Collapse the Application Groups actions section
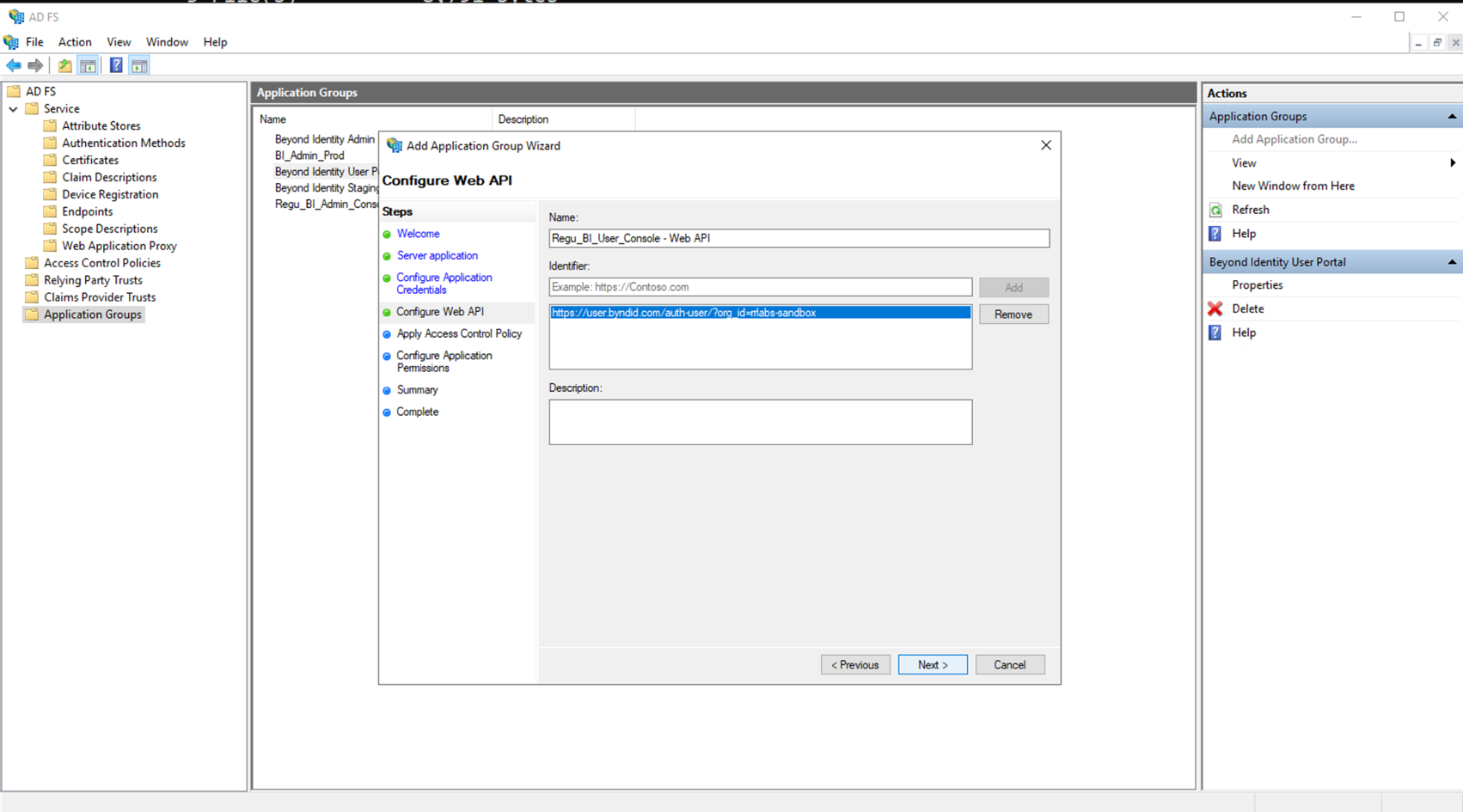This screenshot has height=812, width=1463. [1451, 116]
